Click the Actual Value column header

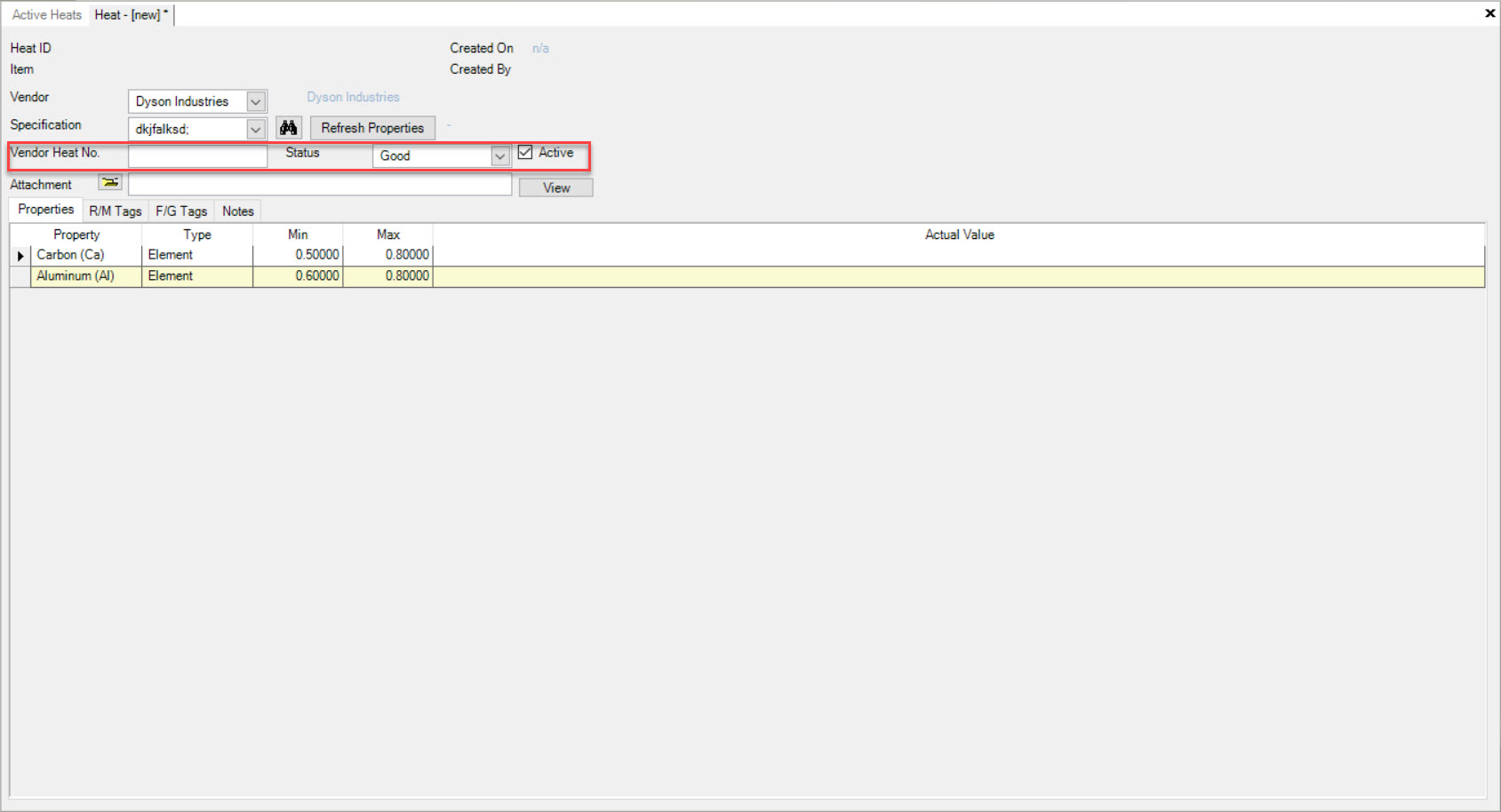pyautogui.click(x=959, y=235)
